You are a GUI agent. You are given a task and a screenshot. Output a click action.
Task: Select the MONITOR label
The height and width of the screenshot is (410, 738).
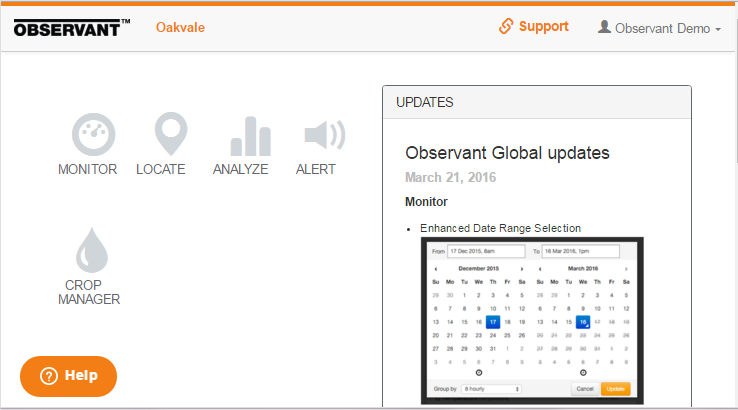(88, 169)
